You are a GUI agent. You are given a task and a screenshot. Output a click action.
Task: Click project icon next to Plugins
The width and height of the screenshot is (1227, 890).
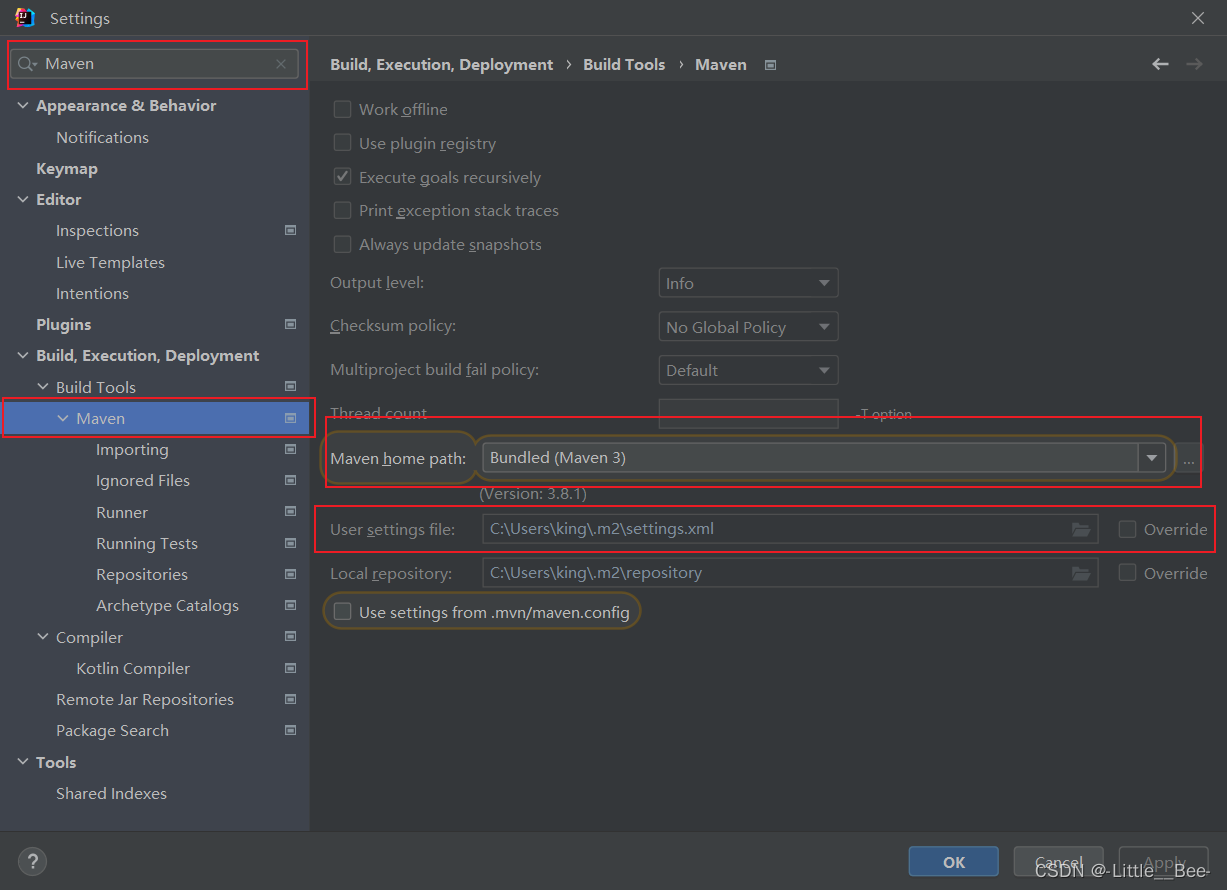pyautogui.click(x=290, y=325)
